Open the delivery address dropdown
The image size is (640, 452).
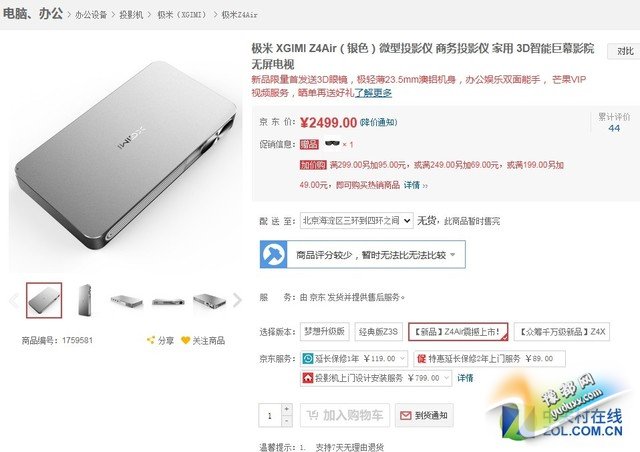pos(356,220)
